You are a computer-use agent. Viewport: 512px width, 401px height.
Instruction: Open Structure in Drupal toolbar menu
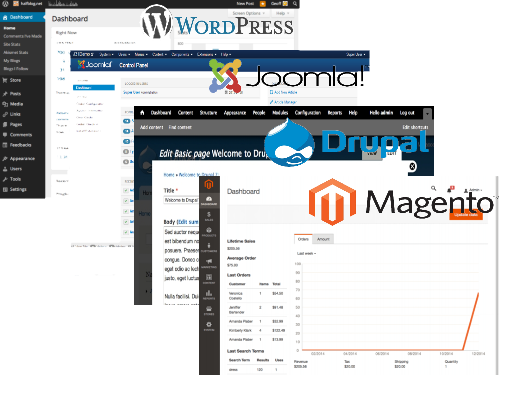tap(208, 113)
